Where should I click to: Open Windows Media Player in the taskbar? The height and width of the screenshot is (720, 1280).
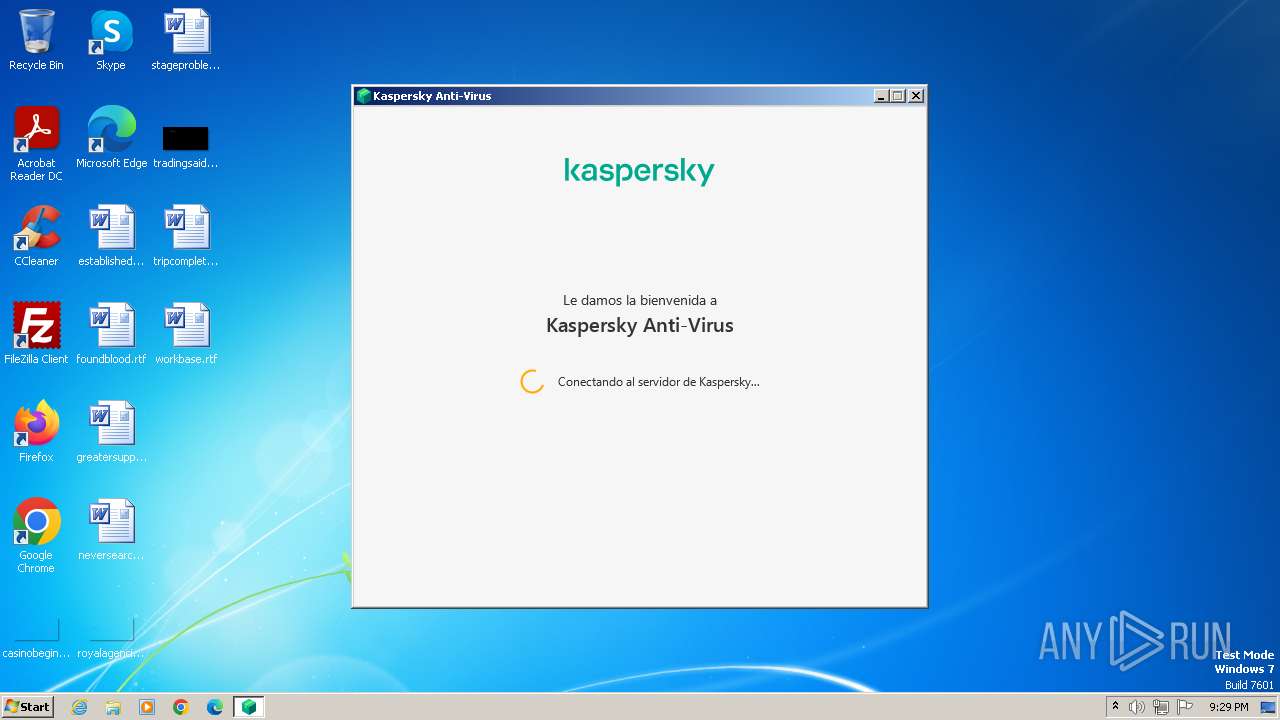[x=147, y=707]
